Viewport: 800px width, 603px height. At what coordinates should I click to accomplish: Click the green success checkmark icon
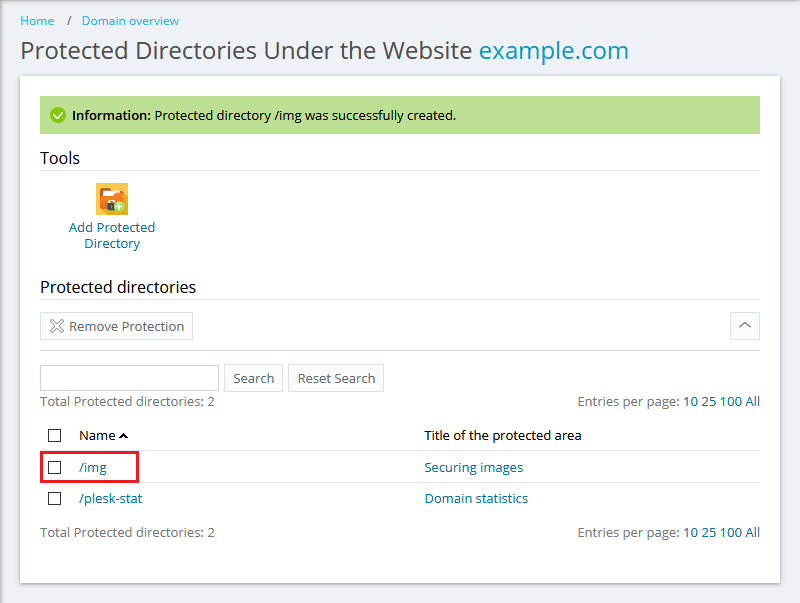58,115
